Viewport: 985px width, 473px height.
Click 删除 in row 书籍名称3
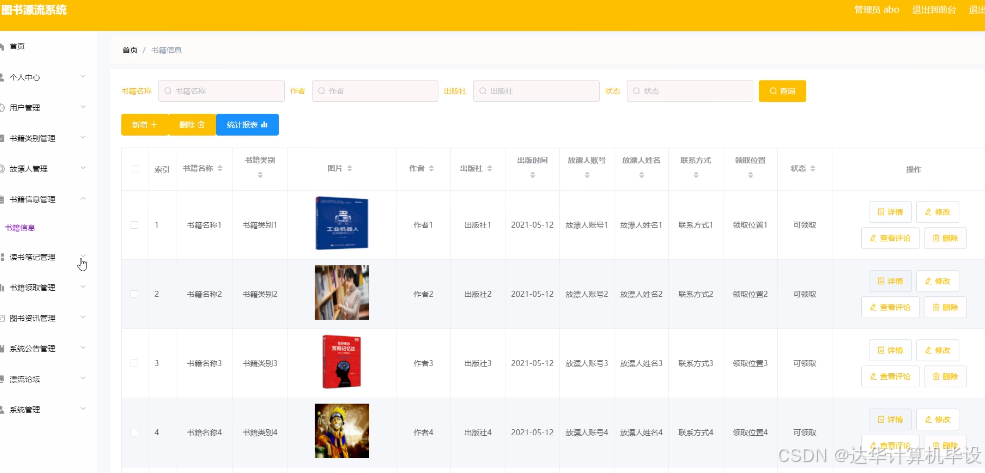pos(945,376)
